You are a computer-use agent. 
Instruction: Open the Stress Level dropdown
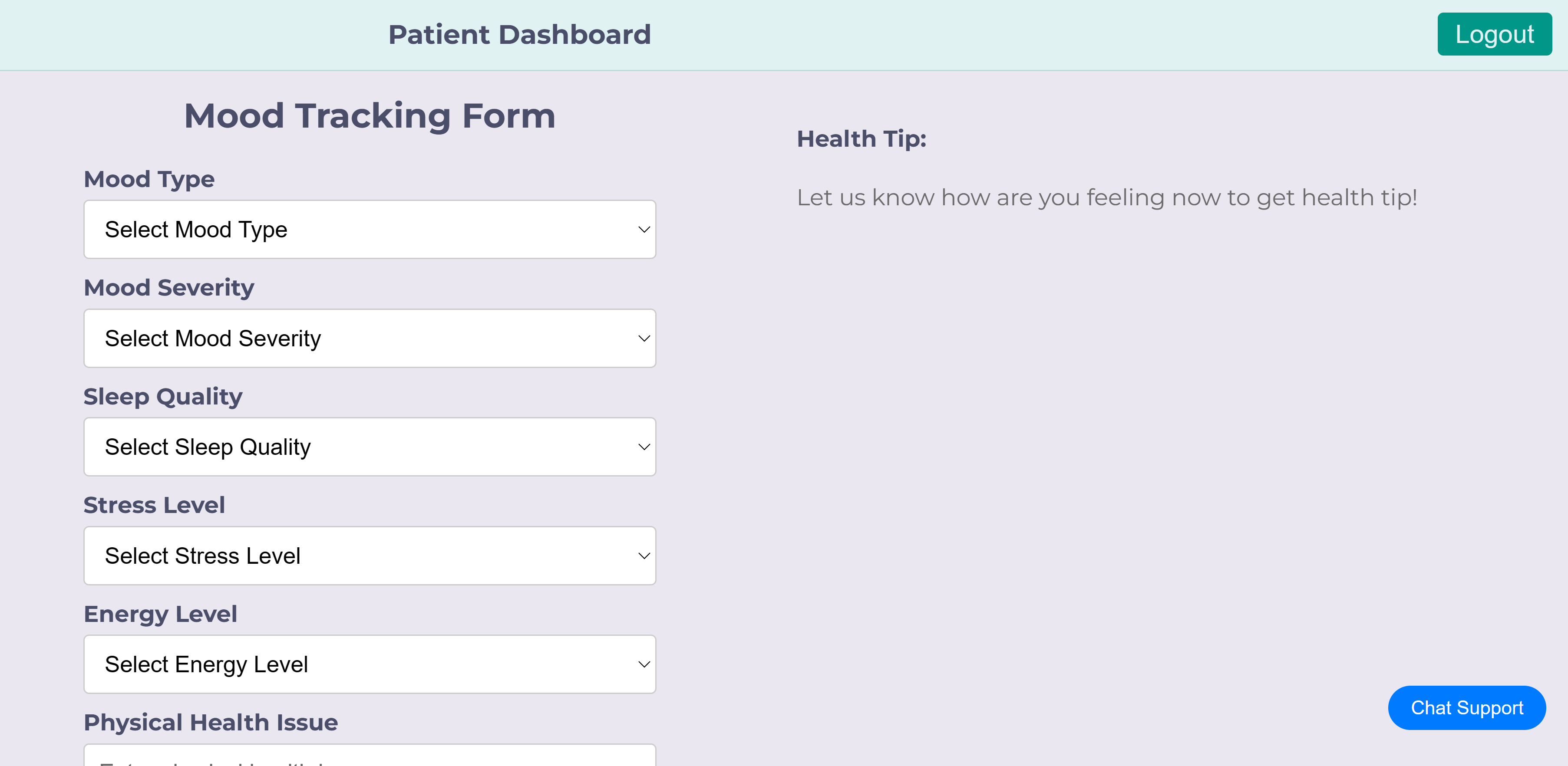[370, 556]
